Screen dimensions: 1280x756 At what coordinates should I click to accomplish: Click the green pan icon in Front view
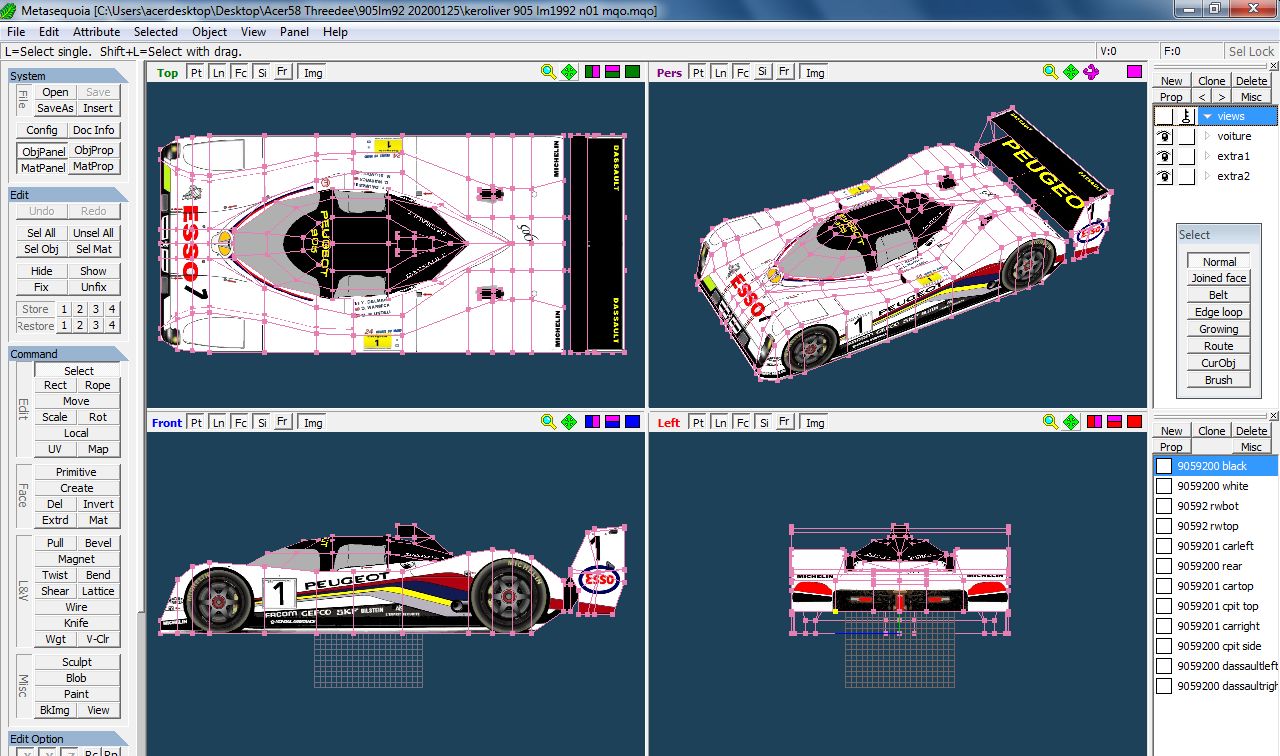coord(569,422)
